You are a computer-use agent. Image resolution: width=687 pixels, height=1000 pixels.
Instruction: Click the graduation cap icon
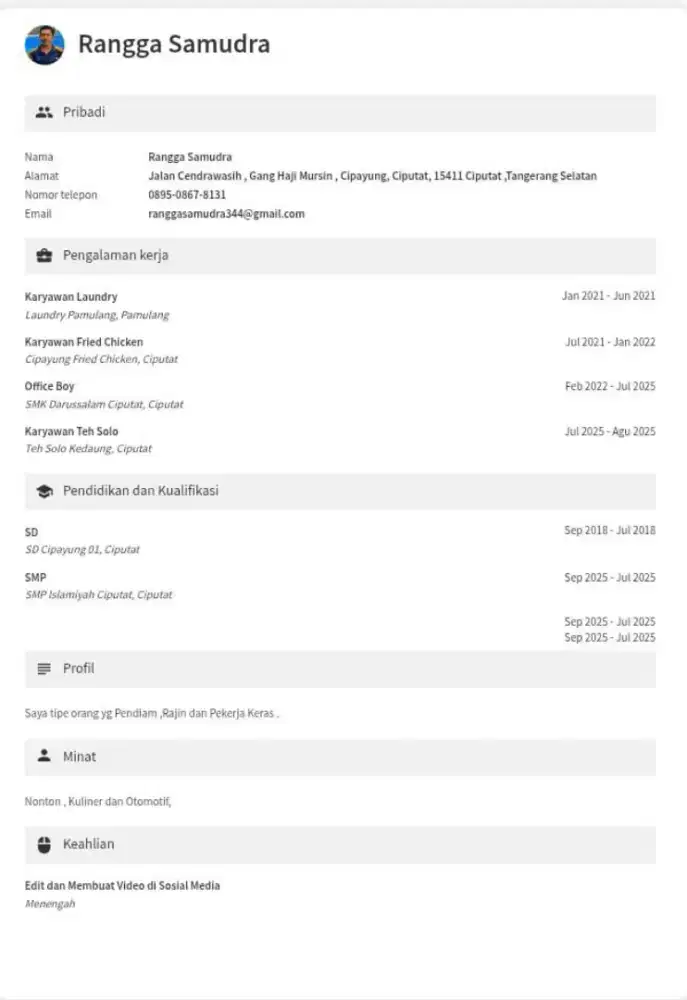pos(44,492)
